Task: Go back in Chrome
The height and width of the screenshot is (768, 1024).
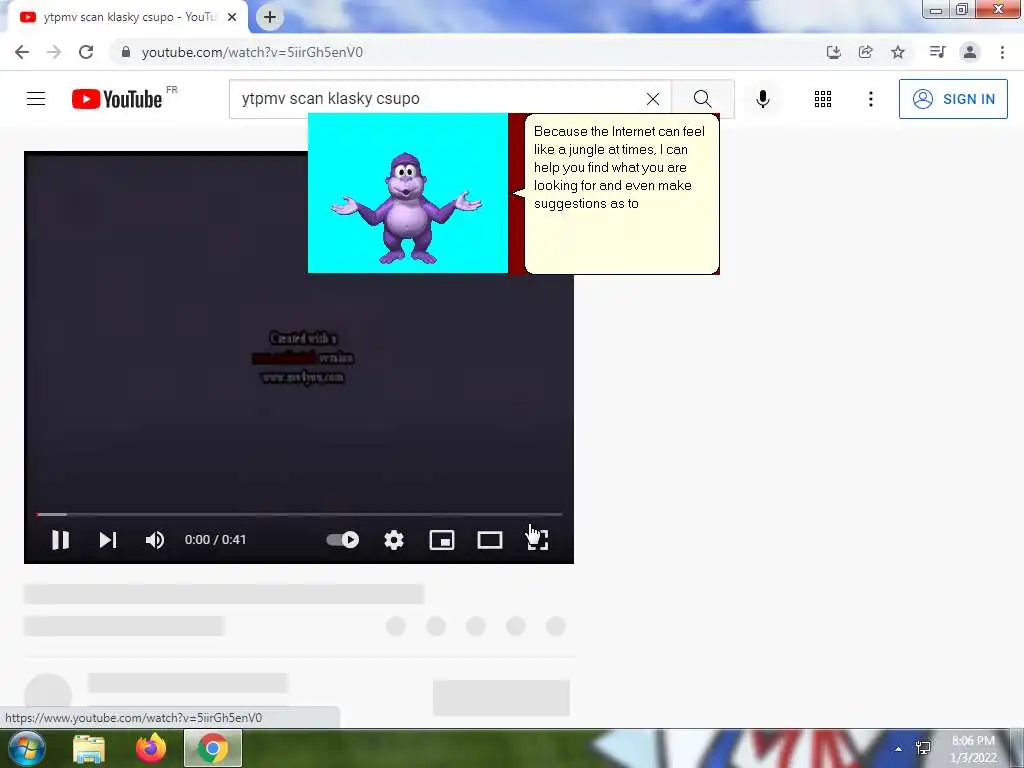Action: [22, 52]
